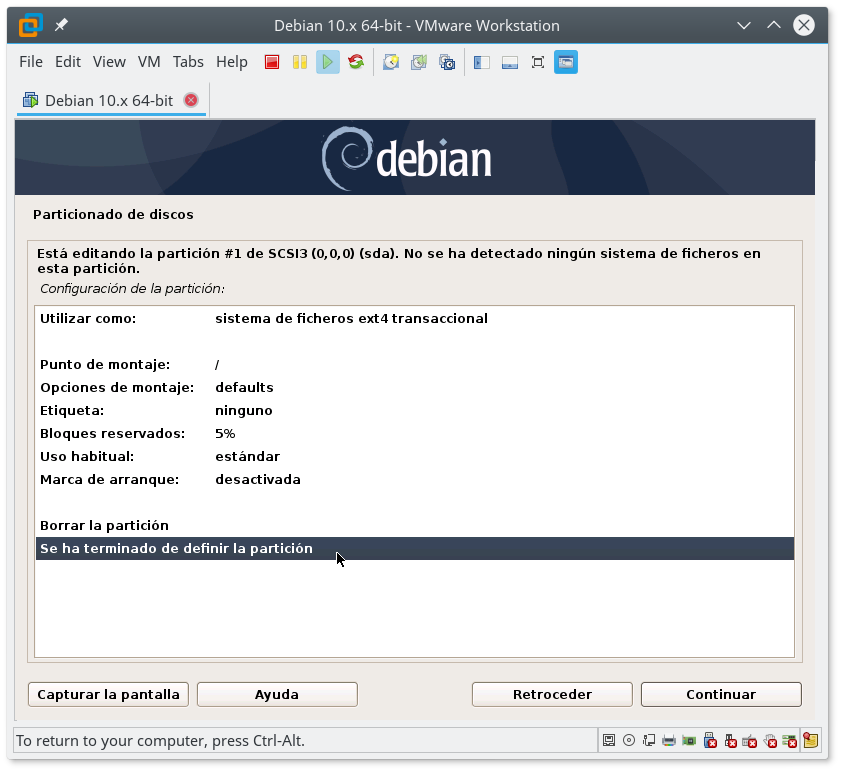Open the snapshot manager icon
The height and width of the screenshot is (772, 841).
[447, 62]
